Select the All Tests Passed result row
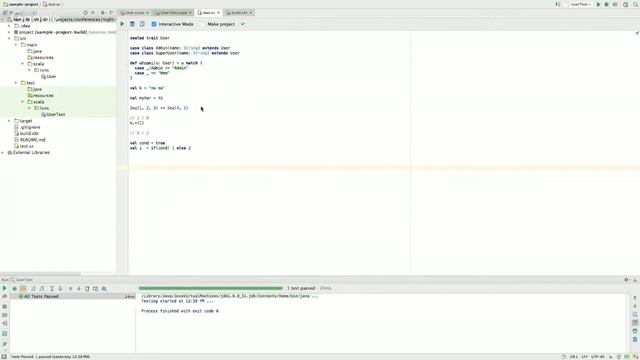The width and height of the screenshot is (640, 360). tap(73, 296)
